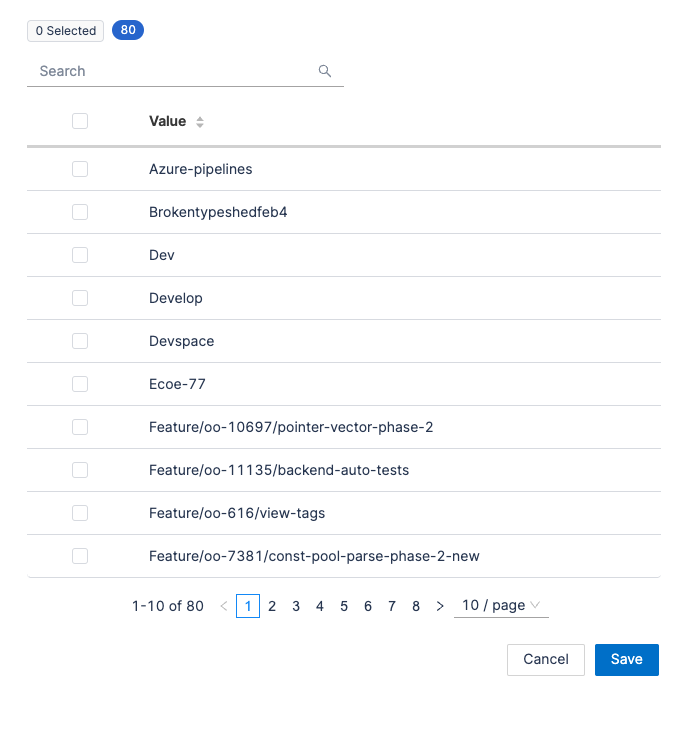Image resolution: width=698 pixels, height=735 pixels.
Task: Select the Brokentypeshedfeb4 row checkbox
Action: pos(80,212)
